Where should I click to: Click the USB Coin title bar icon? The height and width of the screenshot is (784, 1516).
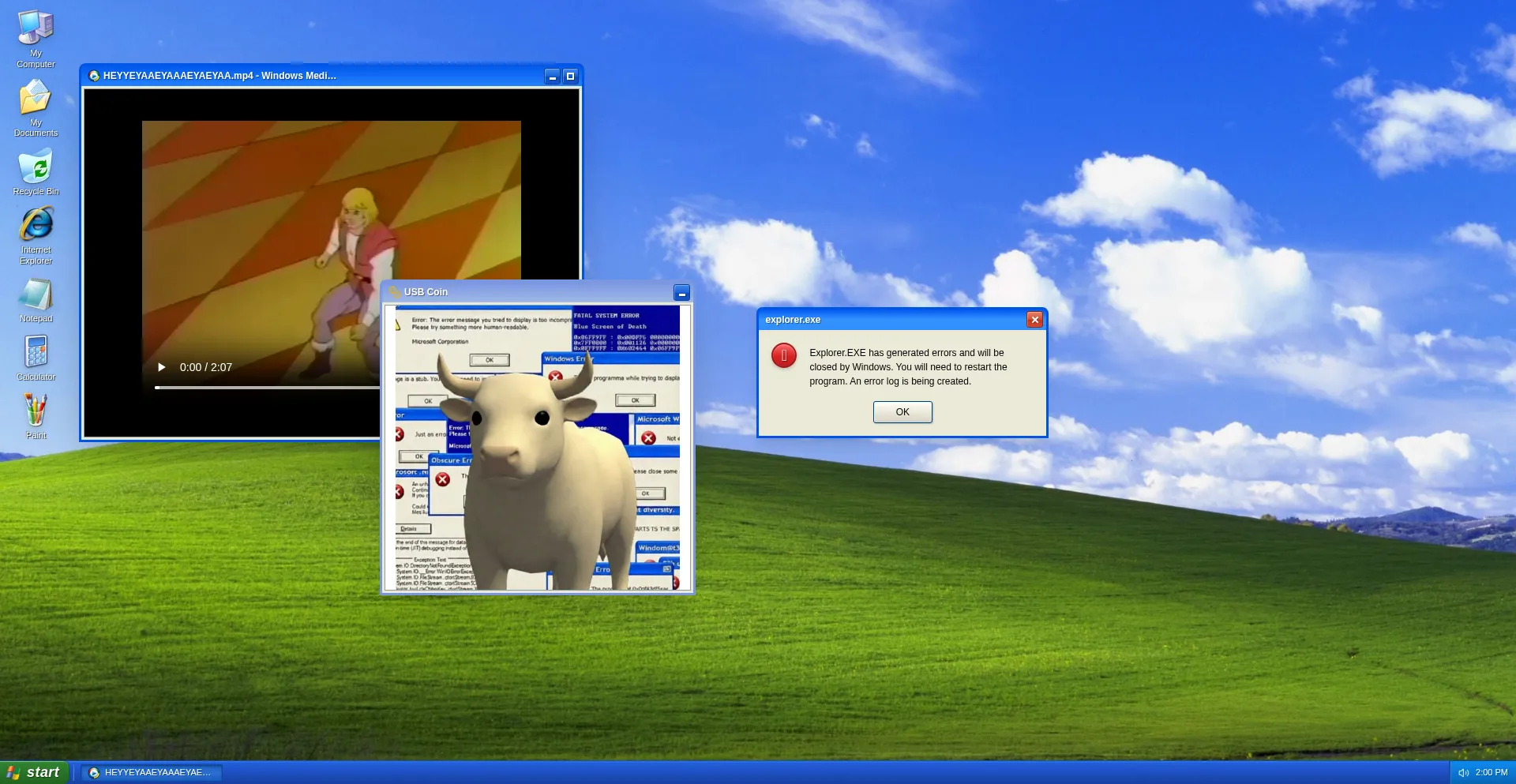click(x=395, y=292)
